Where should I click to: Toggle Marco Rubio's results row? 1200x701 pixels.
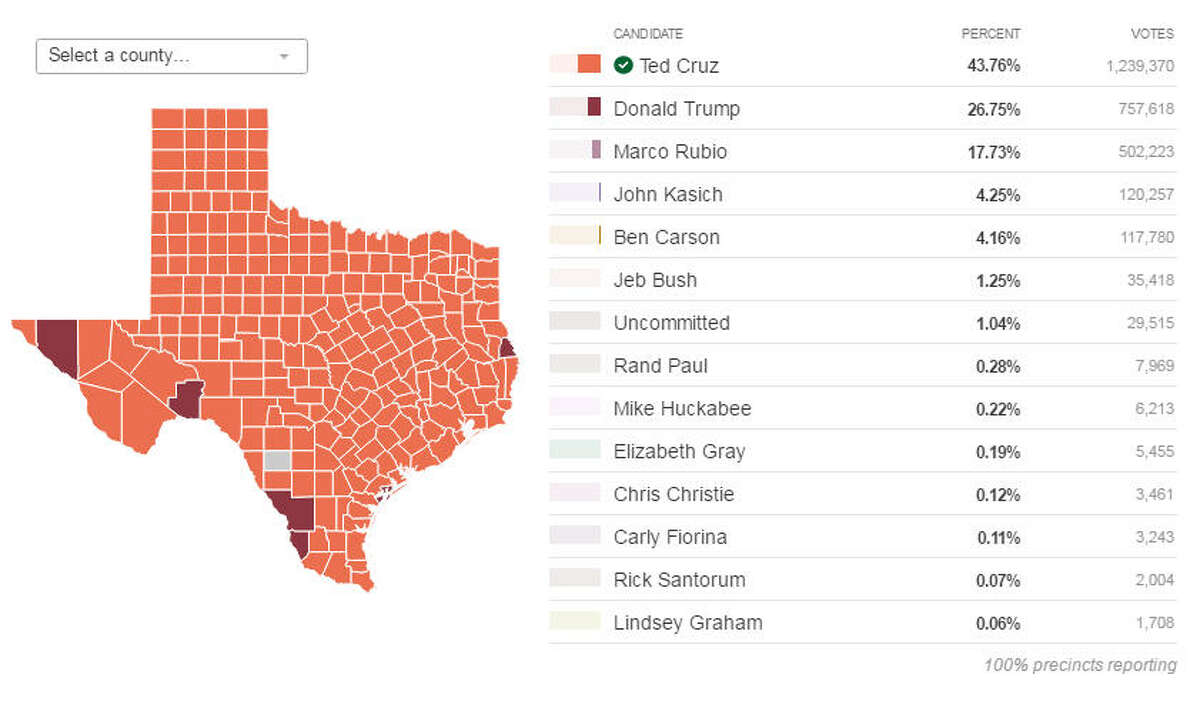(x=670, y=151)
